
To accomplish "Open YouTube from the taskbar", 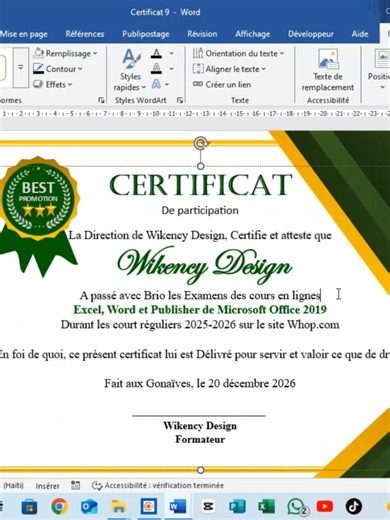I will (325, 507).
